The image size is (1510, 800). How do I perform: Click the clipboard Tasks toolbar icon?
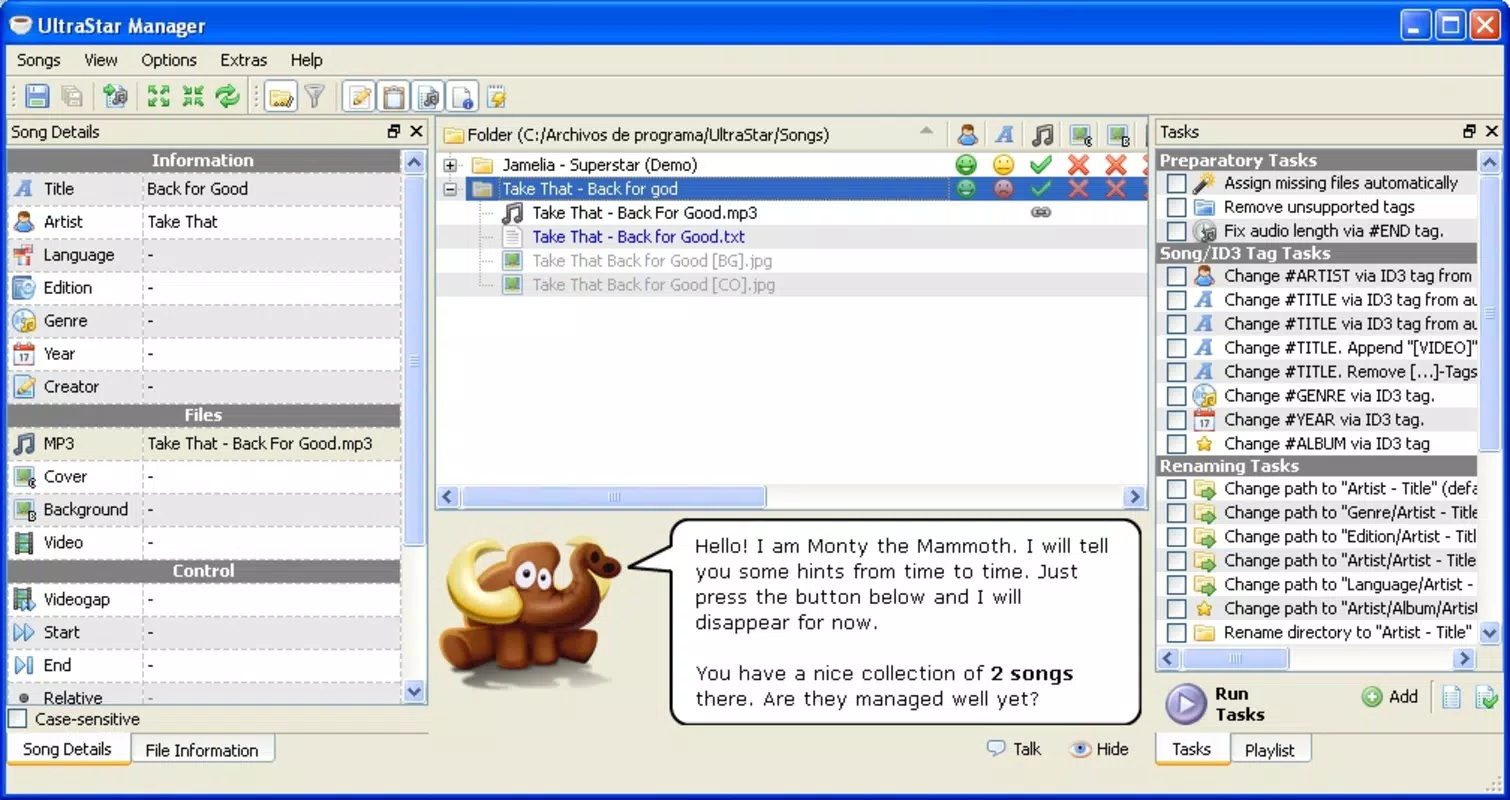[x=394, y=96]
